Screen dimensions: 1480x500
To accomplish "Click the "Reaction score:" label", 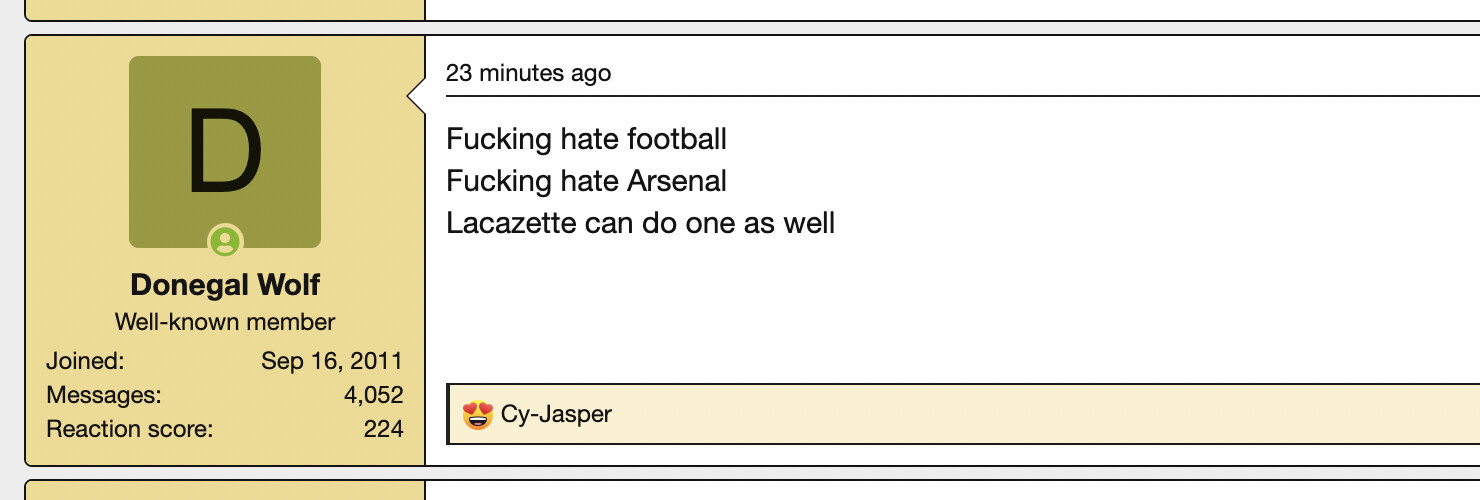I will (x=130, y=429).
